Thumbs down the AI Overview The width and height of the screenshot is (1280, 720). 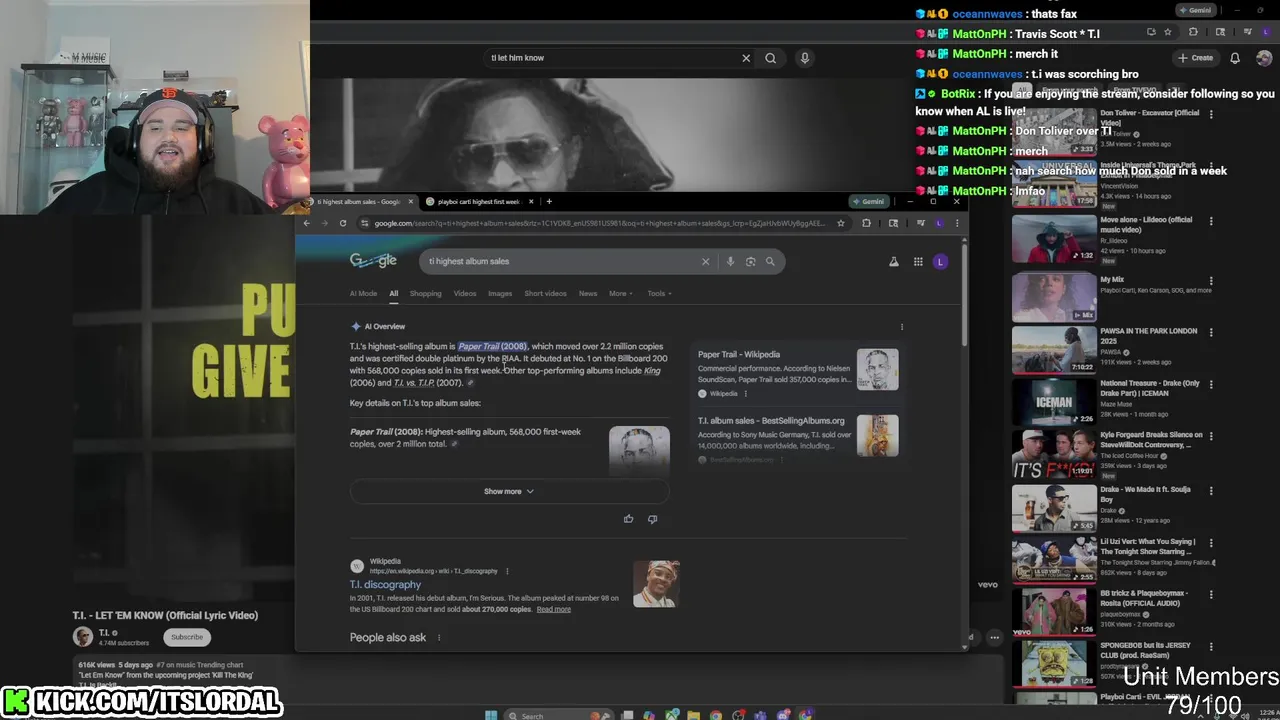point(652,519)
